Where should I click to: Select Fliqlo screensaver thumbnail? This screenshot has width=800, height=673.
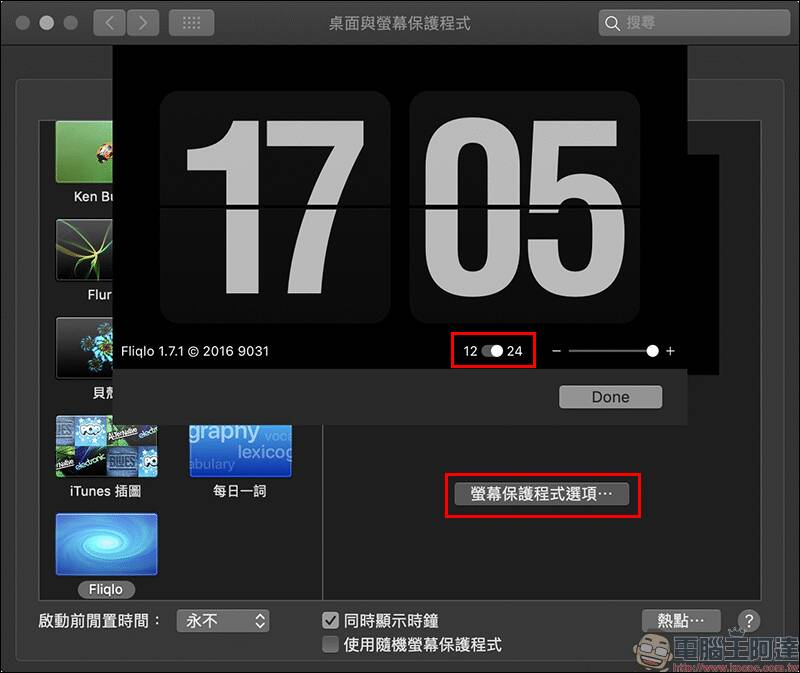107,544
